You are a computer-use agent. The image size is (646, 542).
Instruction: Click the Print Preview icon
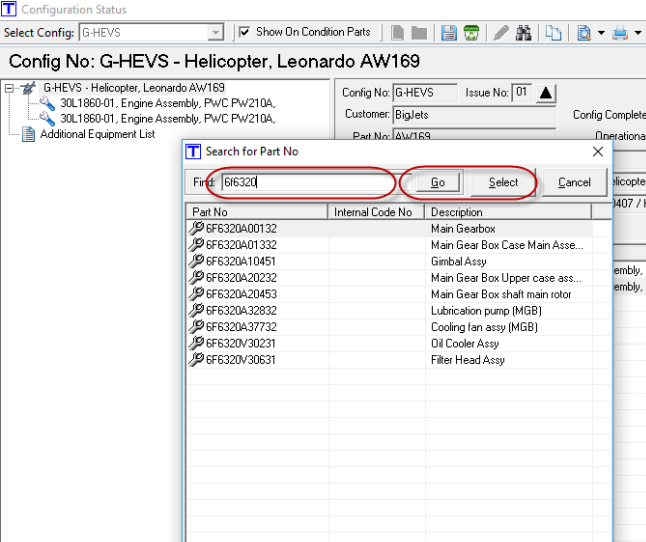[584, 33]
